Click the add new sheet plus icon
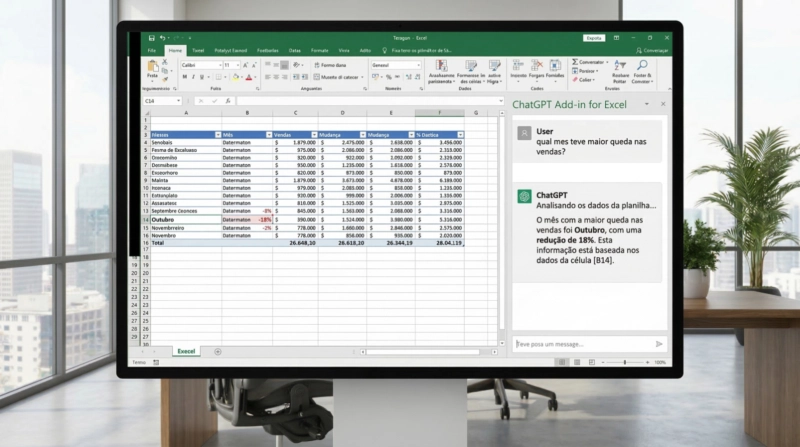Screen dimensions: 800x447 point(218,352)
